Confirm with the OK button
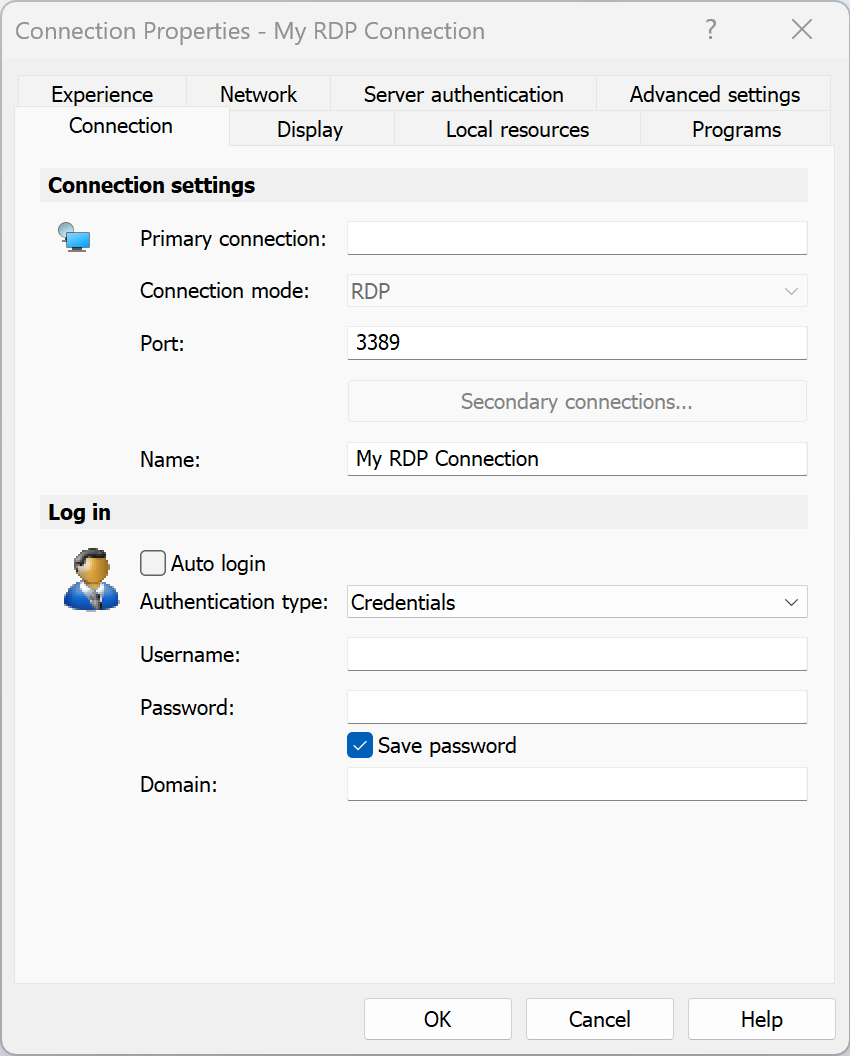The width and height of the screenshot is (850, 1056). pos(438,1019)
